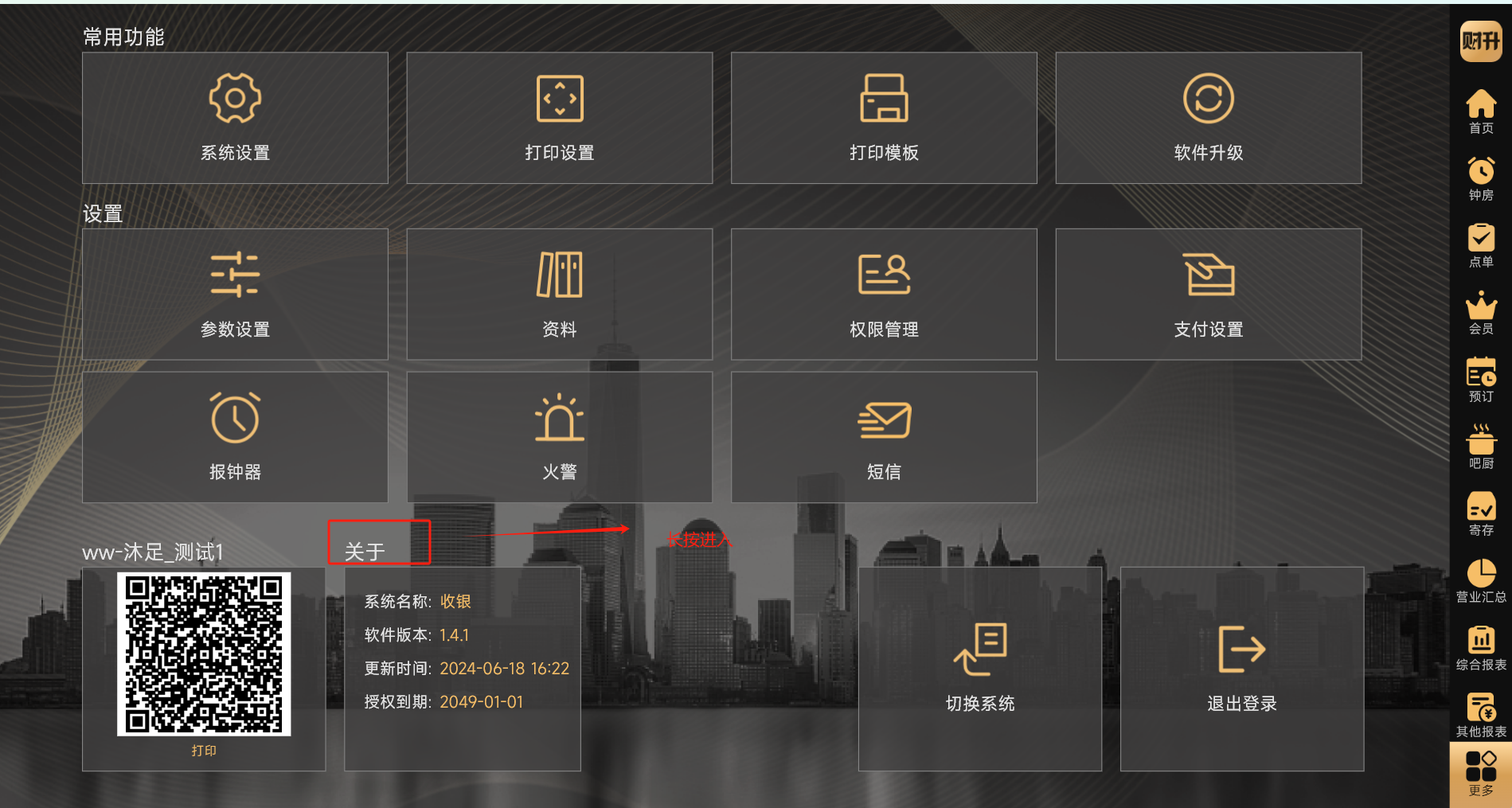Click 切换系统 button
The image size is (1512, 808).
pos(980,669)
